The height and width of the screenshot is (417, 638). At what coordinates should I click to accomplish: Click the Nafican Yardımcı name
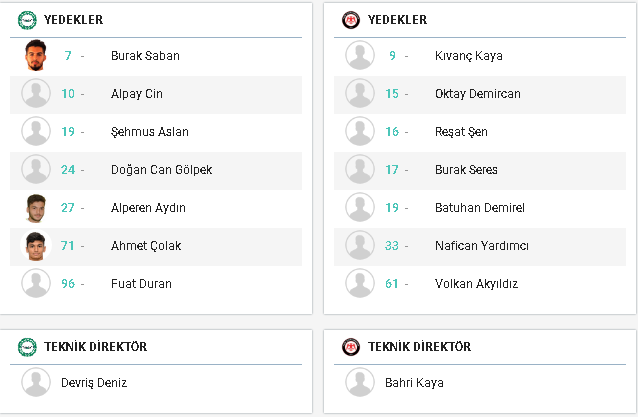coord(482,246)
